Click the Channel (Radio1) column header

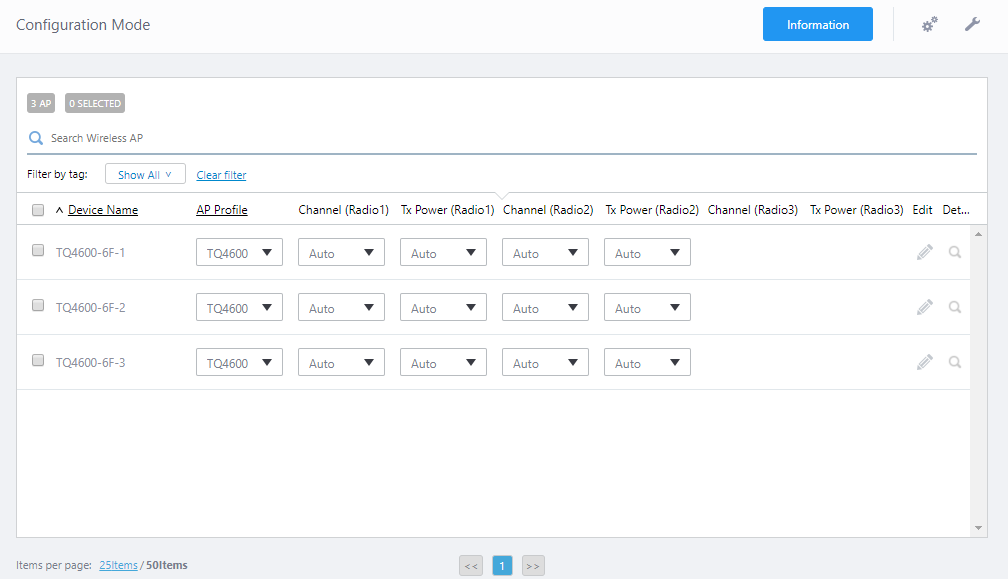(x=343, y=210)
